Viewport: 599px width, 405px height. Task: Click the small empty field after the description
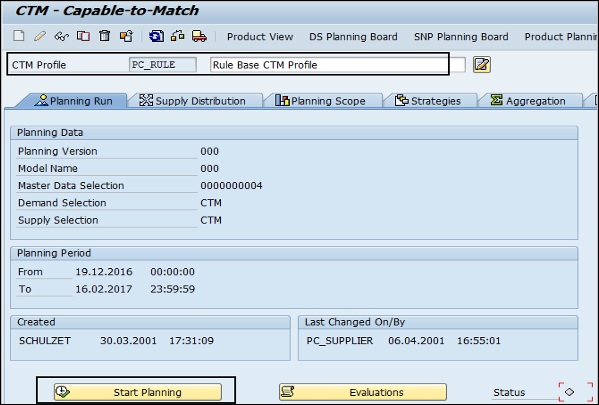458,65
